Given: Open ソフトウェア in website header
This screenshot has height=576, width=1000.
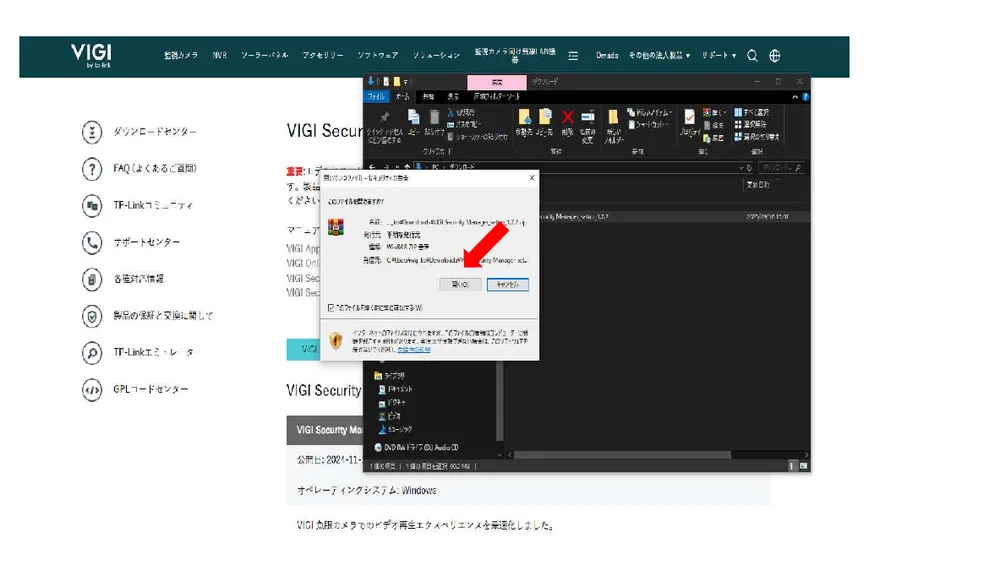Looking at the screenshot, I should click(x=378, y=55).
